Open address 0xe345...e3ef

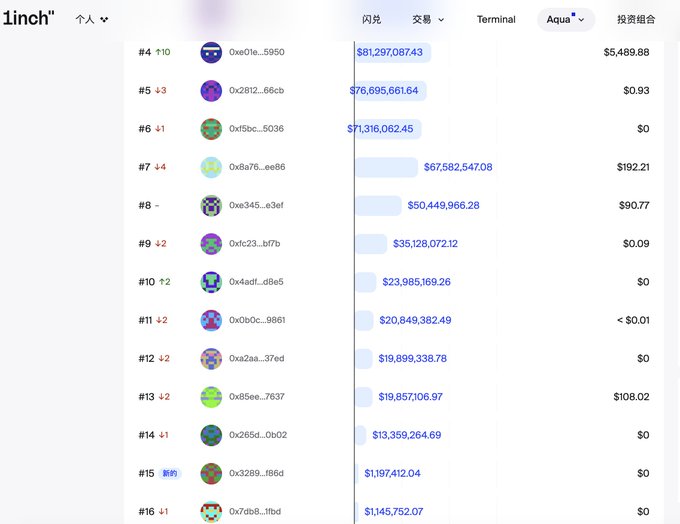pyautogui.click(x=256, y=205)
